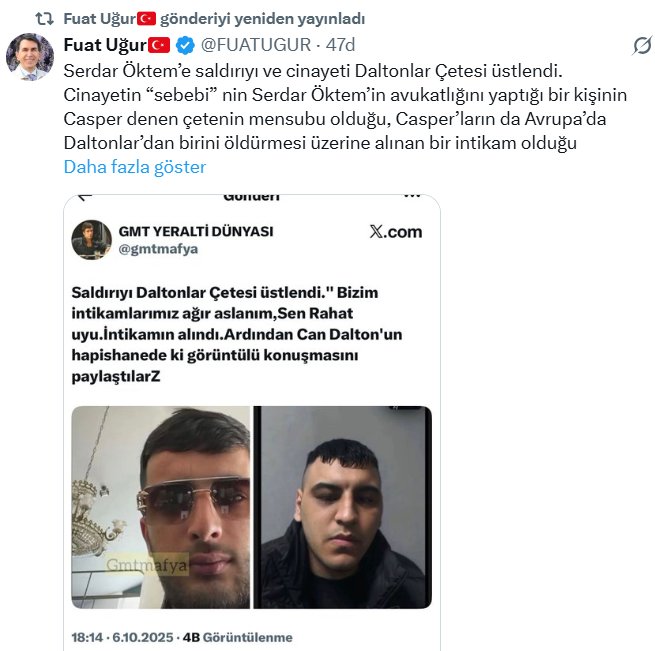This screenshot has width=655, height=651.
Task: Click the Grok slashed-circle icon
Action: (642, 46)
